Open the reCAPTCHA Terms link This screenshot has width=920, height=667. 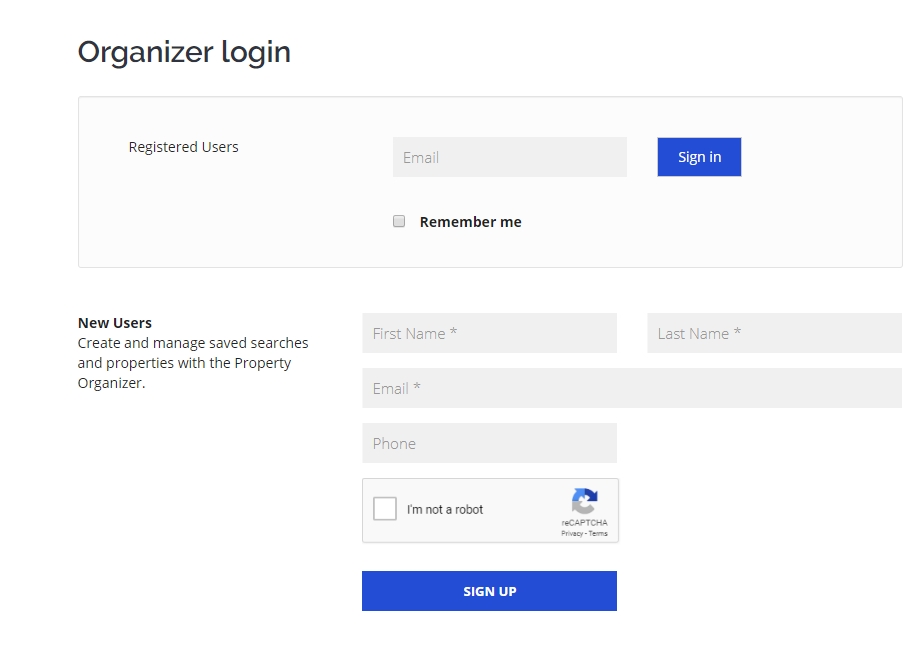pos(598,534)
